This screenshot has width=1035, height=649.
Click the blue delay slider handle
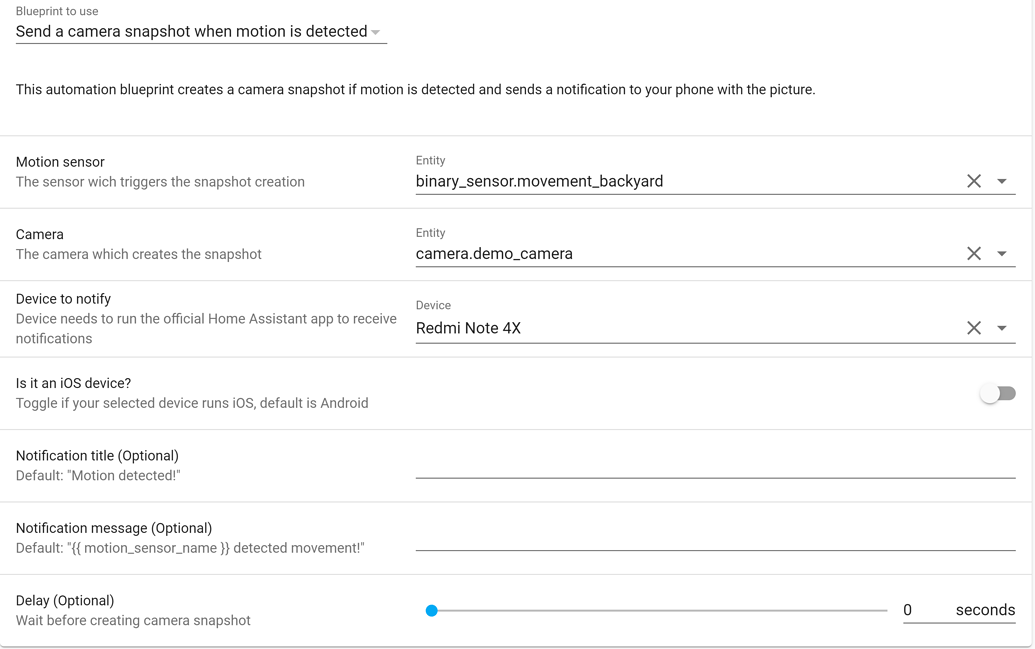click(x=432, y=609)
